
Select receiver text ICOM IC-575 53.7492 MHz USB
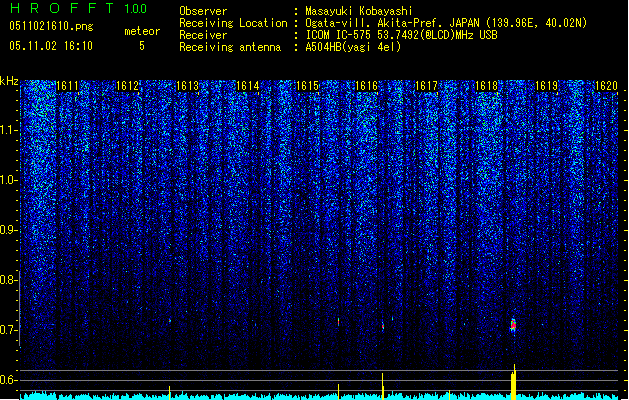click(401, 35)
